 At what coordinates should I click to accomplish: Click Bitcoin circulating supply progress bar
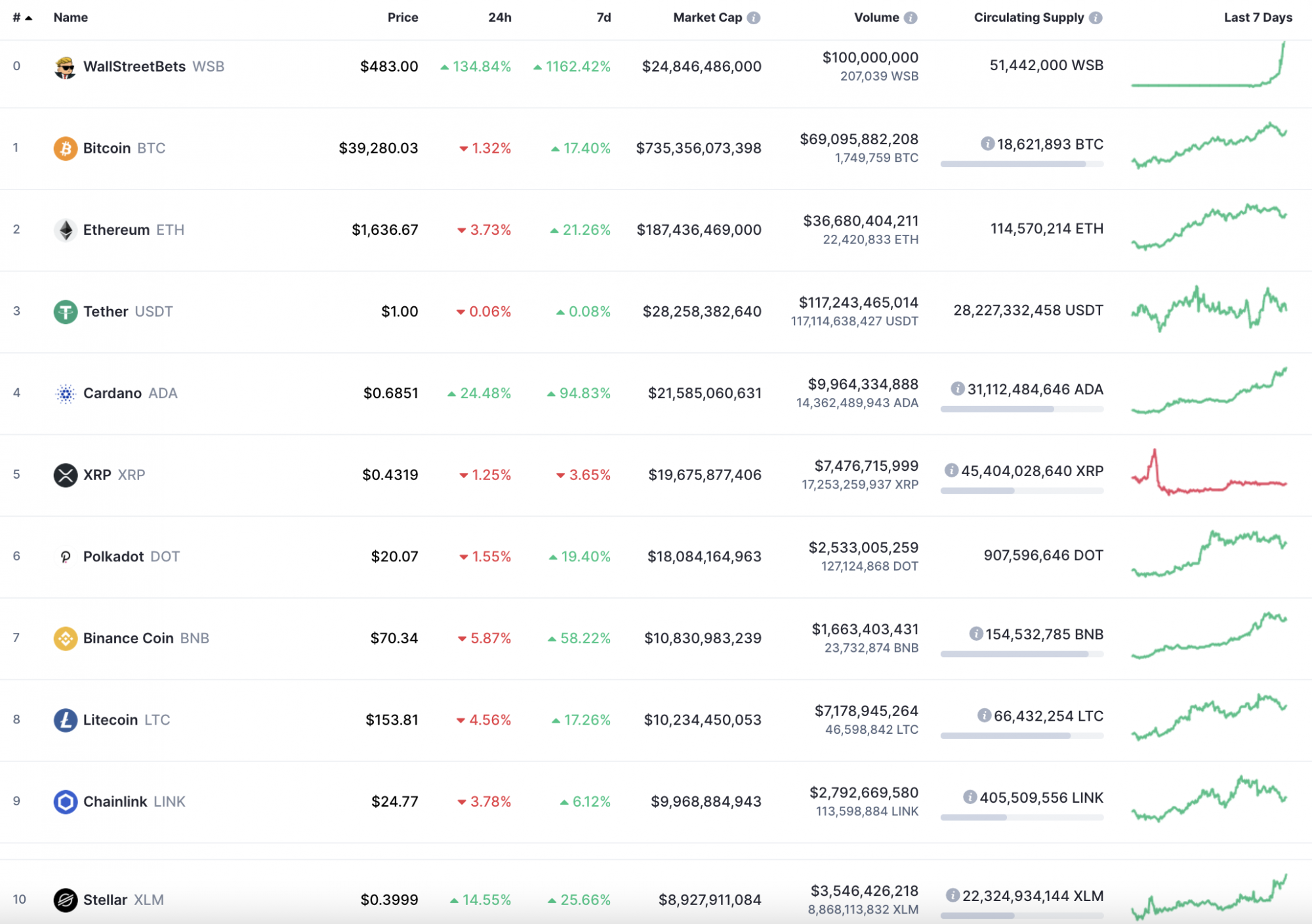tap(1022, 164)
